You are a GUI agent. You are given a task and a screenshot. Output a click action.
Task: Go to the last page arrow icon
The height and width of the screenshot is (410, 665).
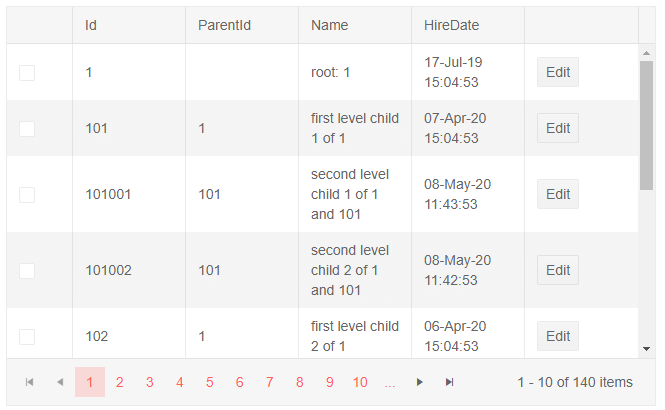450,382
